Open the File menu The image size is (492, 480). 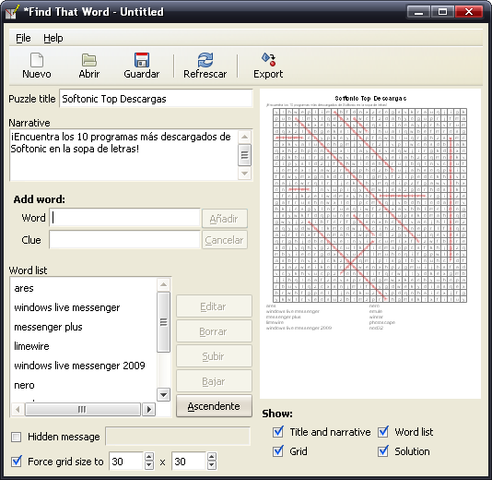pos(23,38)
